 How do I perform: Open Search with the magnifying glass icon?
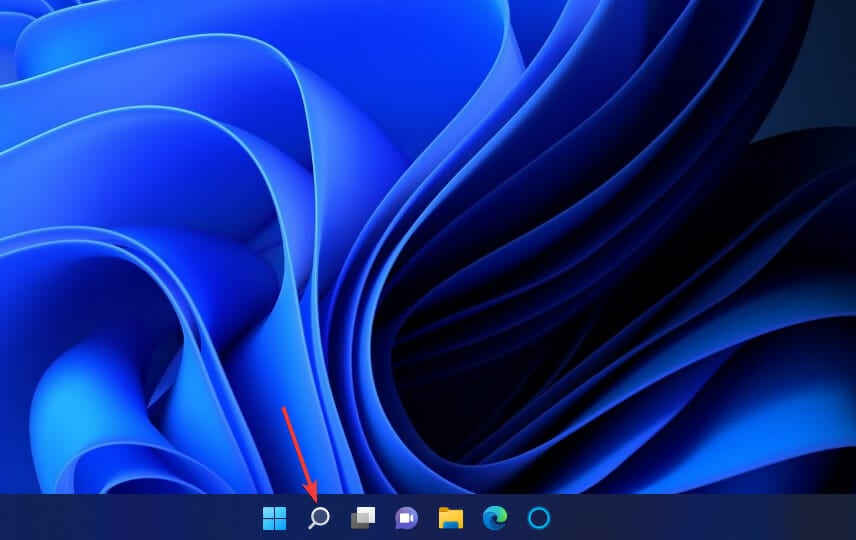[318, 518]
